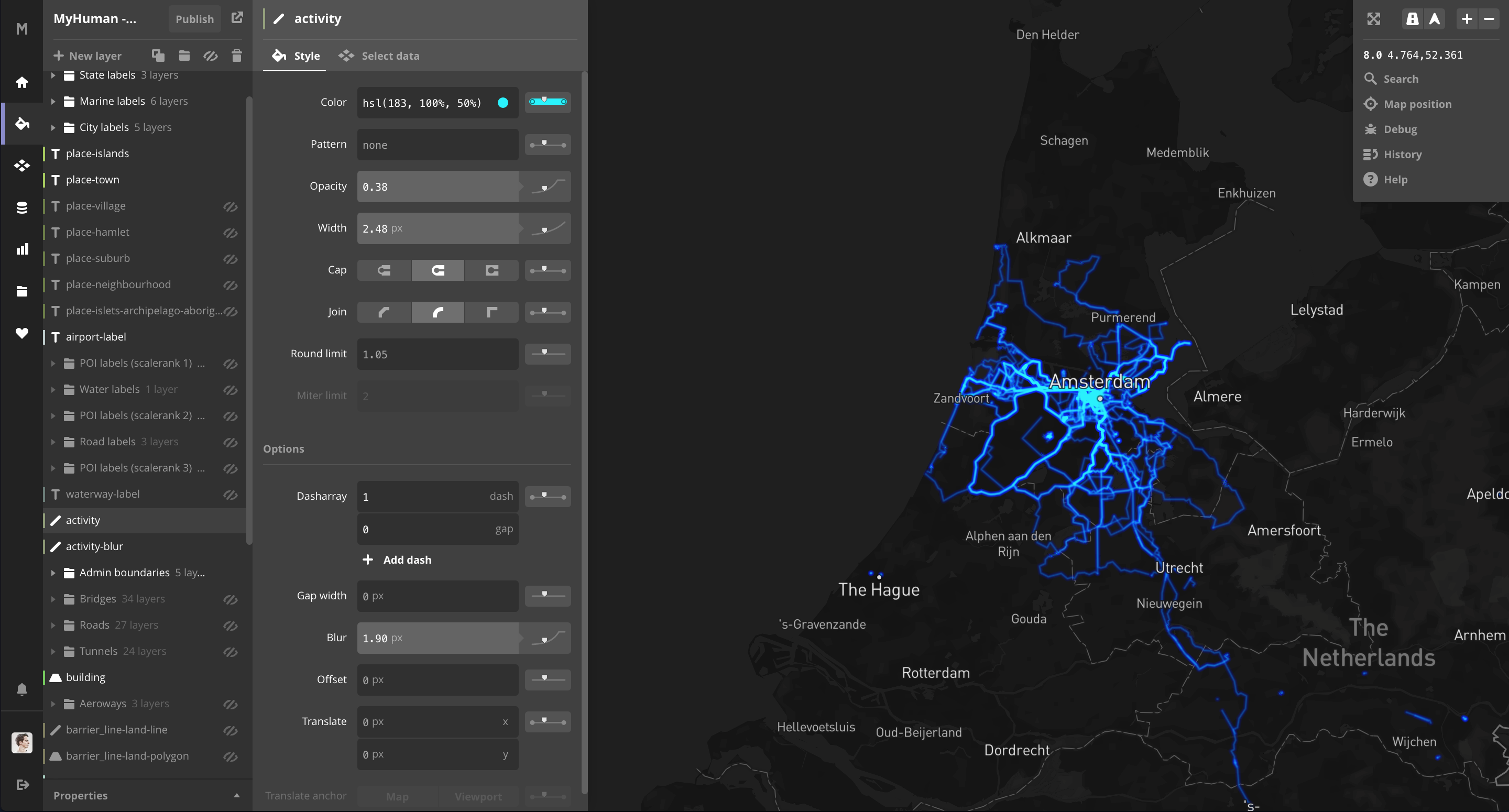
Task: Click the group layers folder icon
Action: (184, 56)
